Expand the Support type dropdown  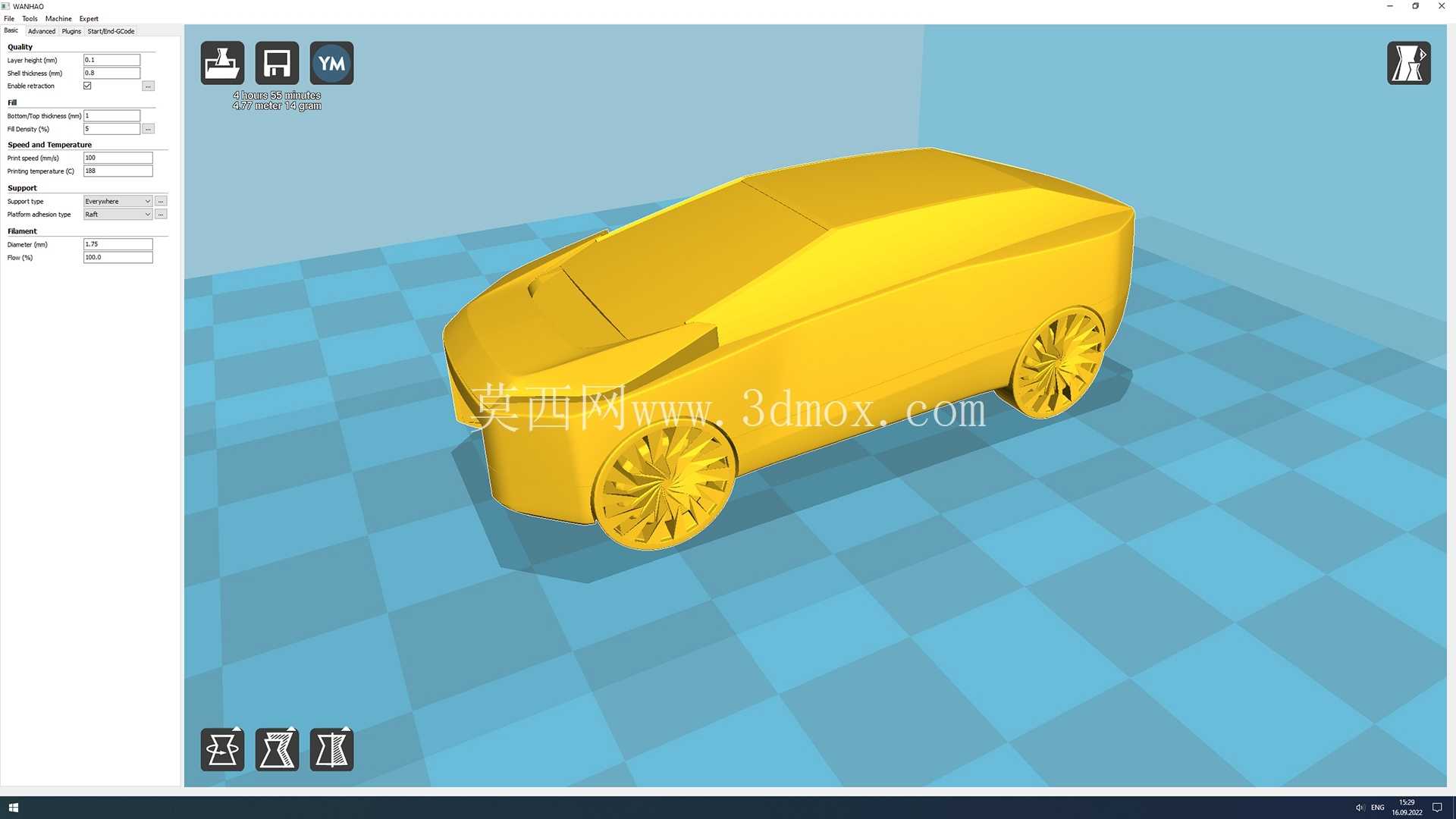118,202
